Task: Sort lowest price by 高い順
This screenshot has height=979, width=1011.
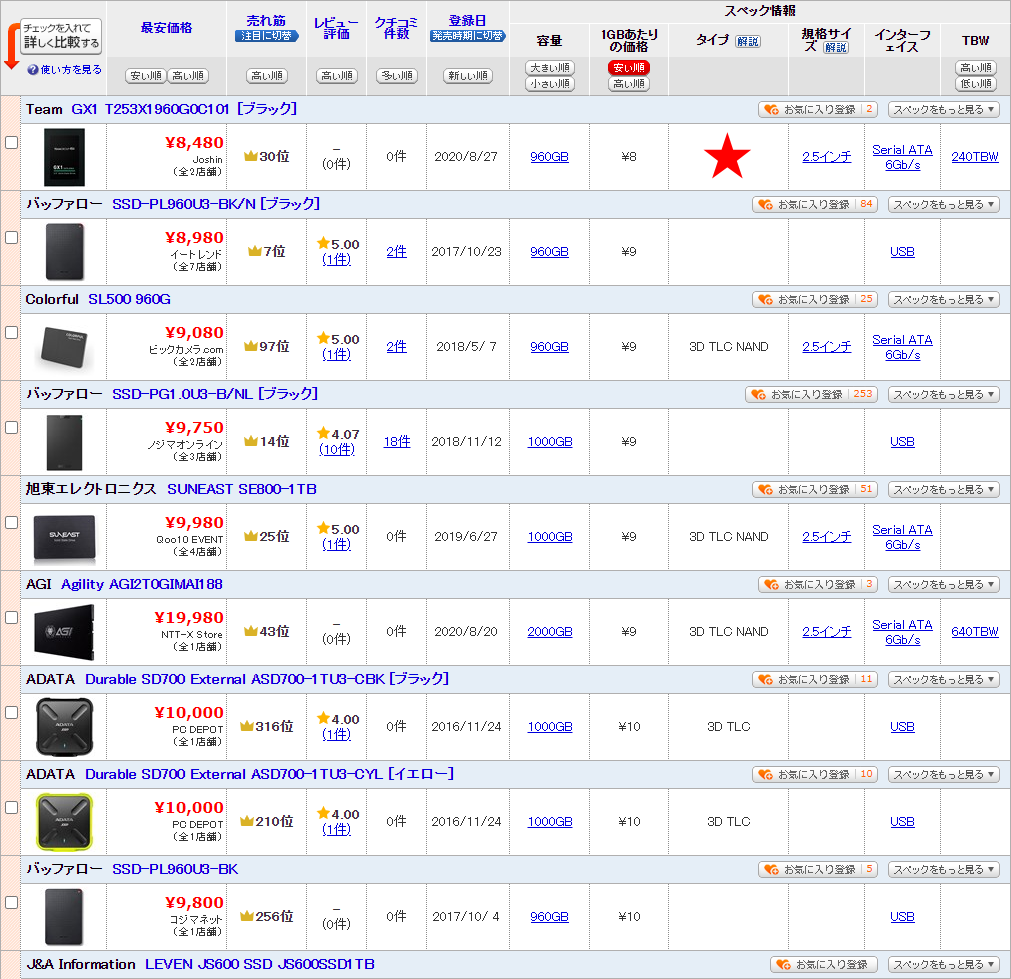Action: [188, 75]
